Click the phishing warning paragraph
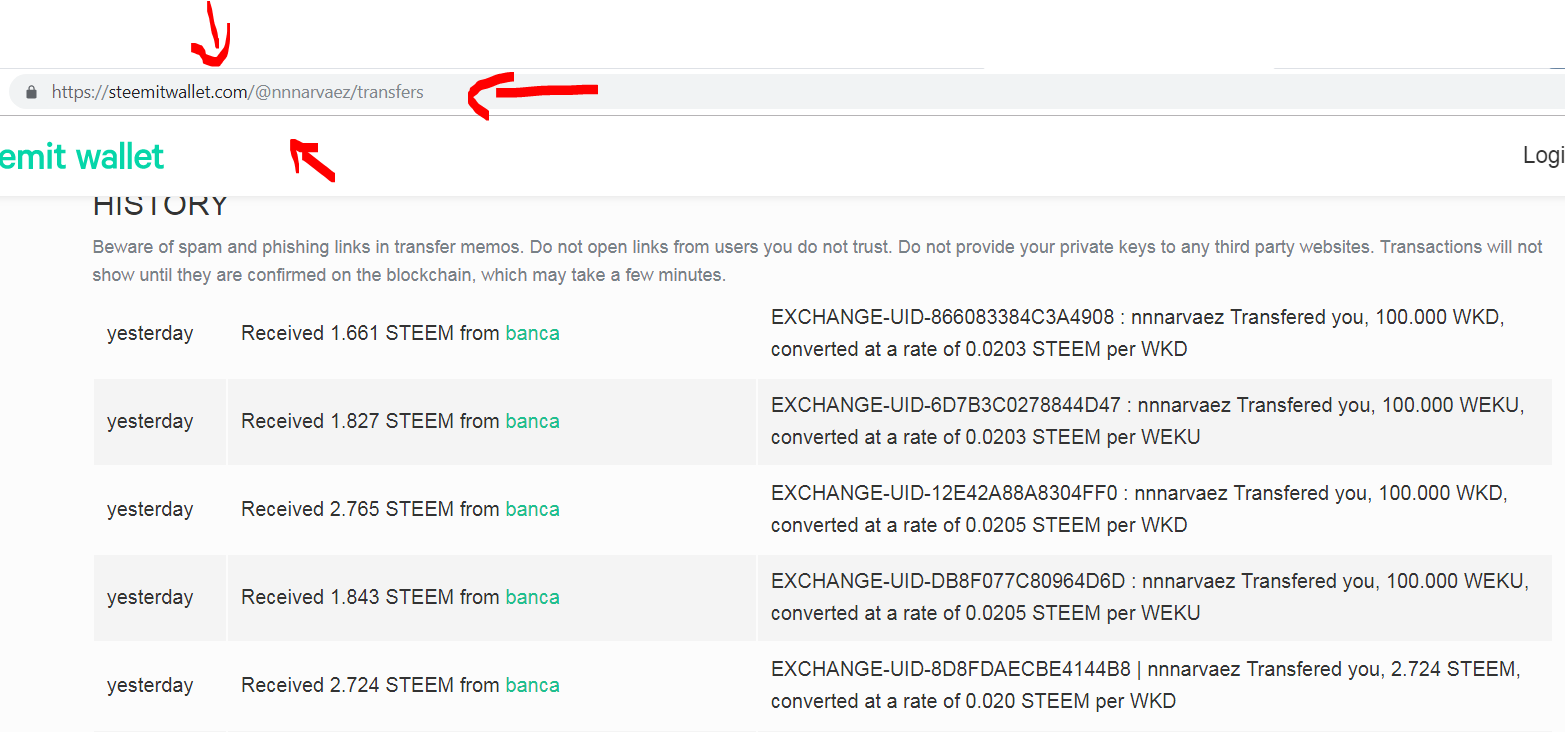The image size is (1565, 732). pos(817,260)
